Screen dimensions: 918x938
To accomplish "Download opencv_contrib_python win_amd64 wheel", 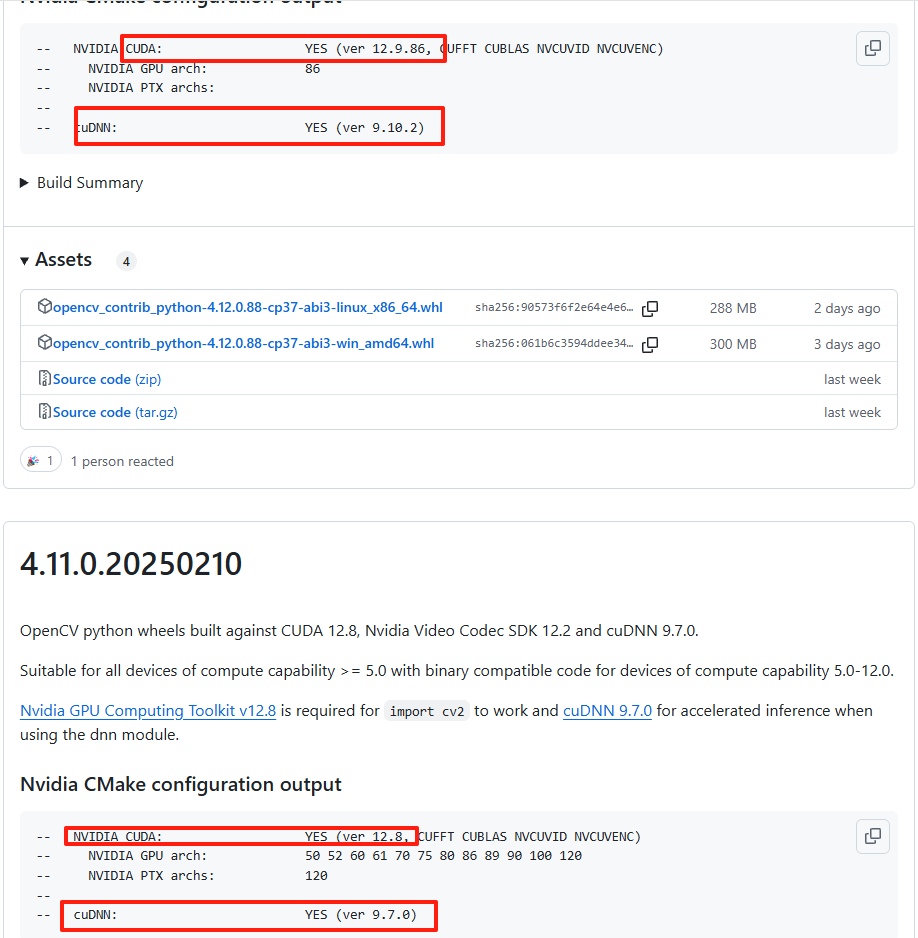I will (243, 343).
